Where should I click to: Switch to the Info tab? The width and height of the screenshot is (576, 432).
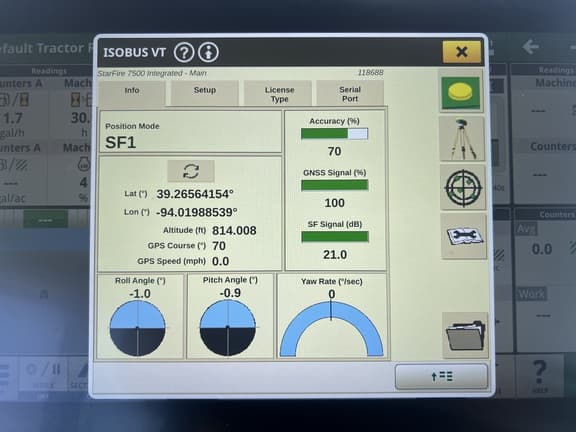click(x=132, y=93)
